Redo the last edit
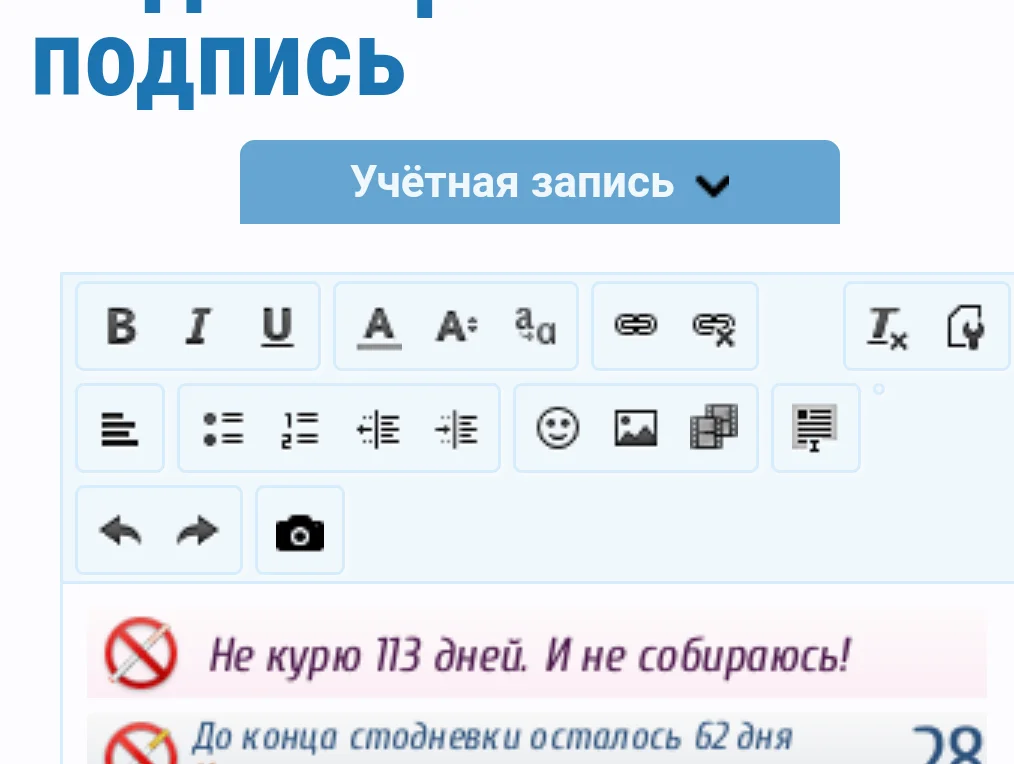 point(198,531)
